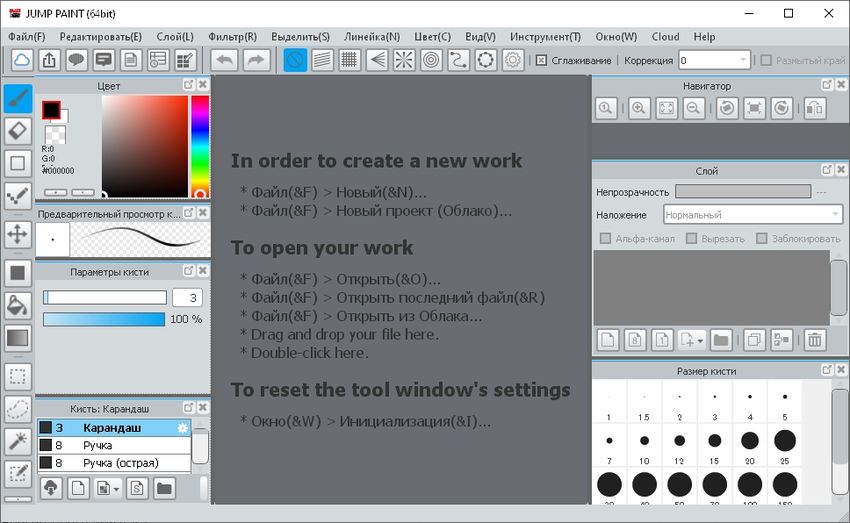Click zoom in icon in Navigator
Viewport: 850px width, 523px height.
click(639, 108)
